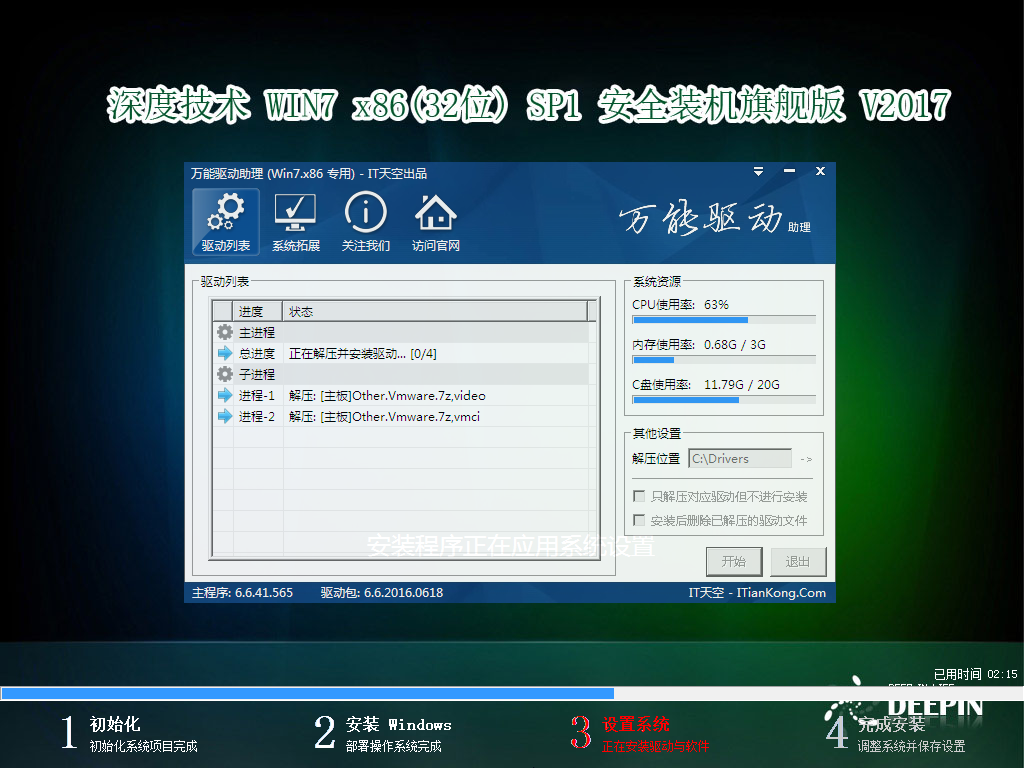Screen dimensions: 1024x768
Task: Click the blue installation progress bar
Action: click(308, 694)
